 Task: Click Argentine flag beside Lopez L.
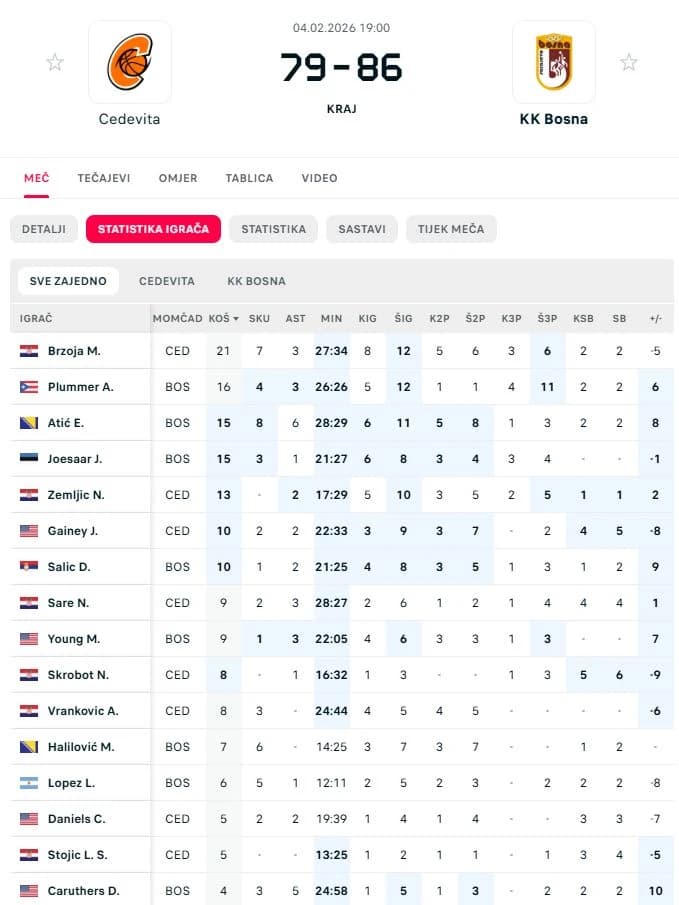pos(29,783)
